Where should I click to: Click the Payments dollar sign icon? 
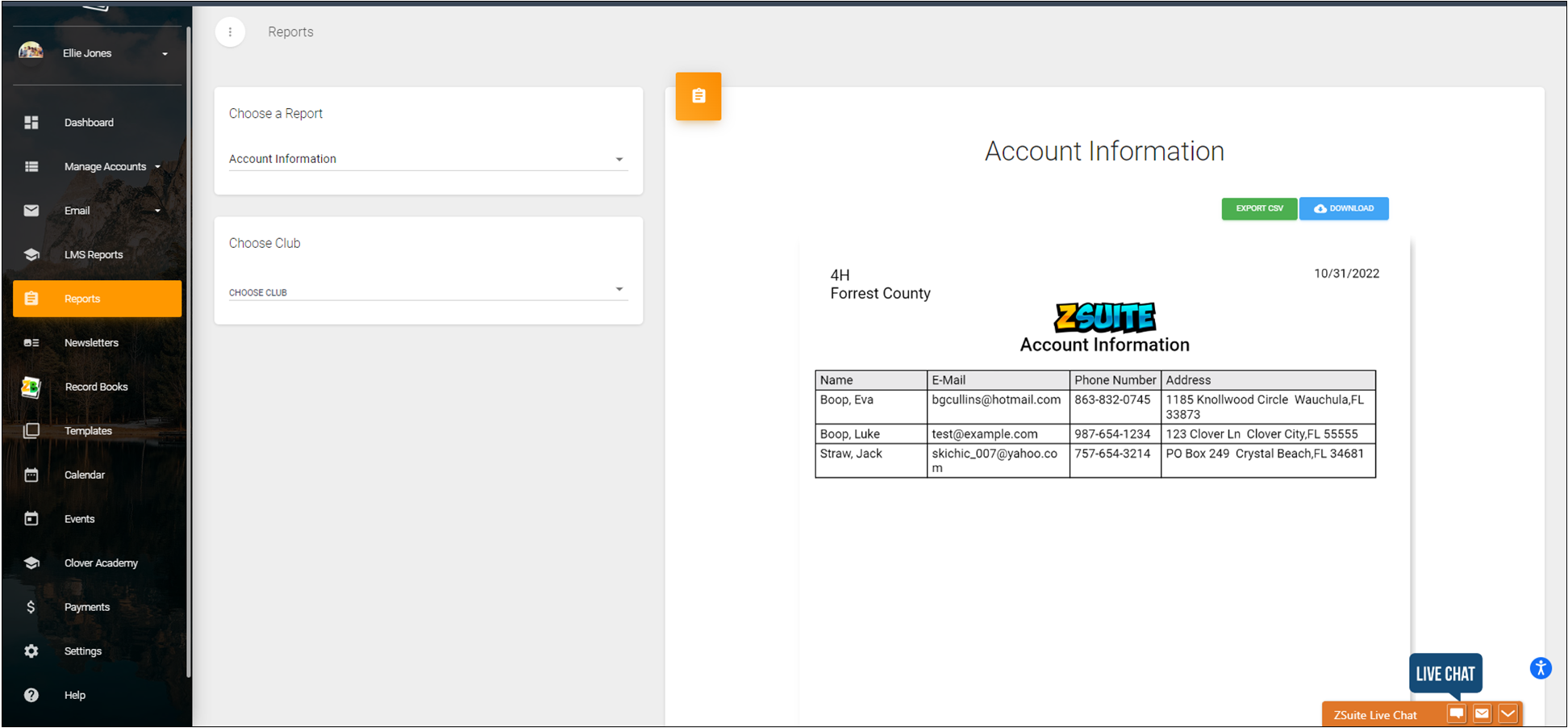tap(31, 607)
